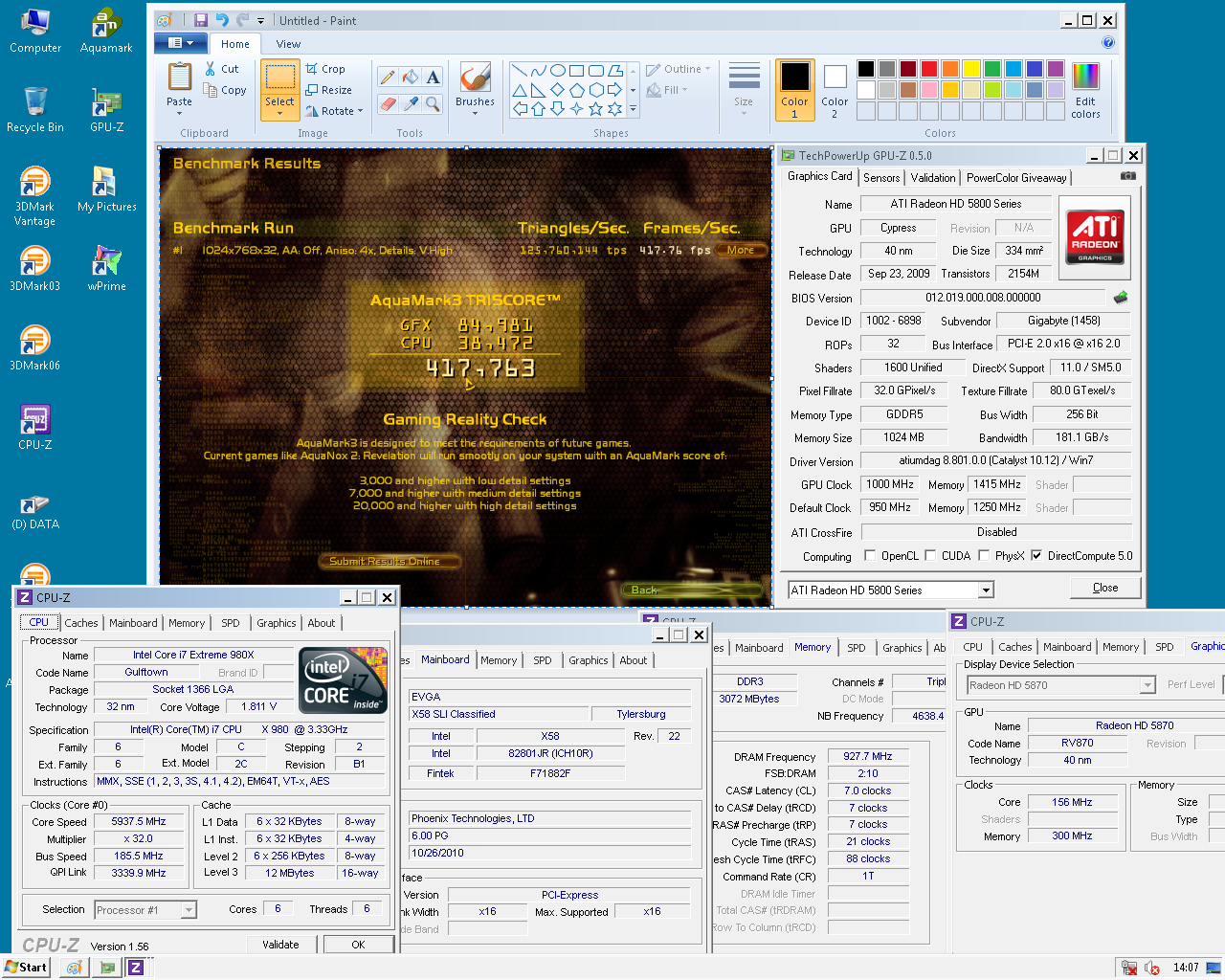Screen dimensions: 1225x980
Task: Toggle the DirectCompute 5.0 checkbox
Action: coord(1036,555)
